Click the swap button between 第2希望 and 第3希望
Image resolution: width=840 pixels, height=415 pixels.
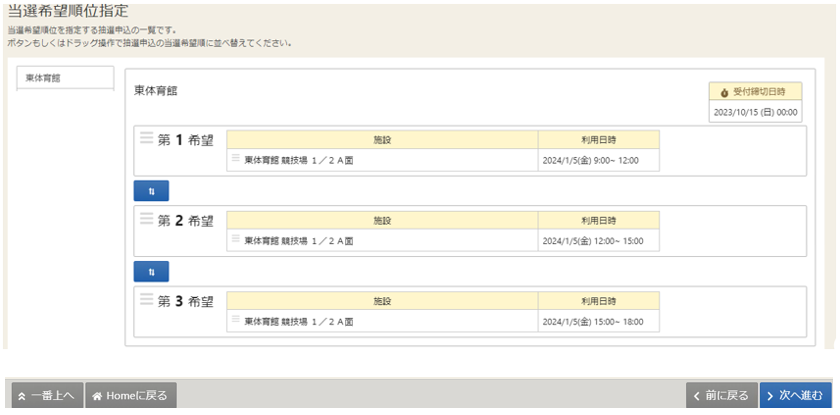(151, 271)
